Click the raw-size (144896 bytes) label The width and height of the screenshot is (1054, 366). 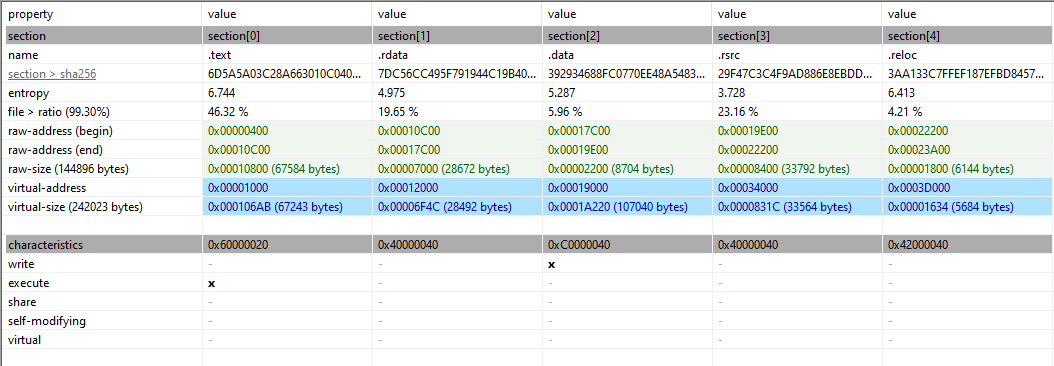(68, 168)
